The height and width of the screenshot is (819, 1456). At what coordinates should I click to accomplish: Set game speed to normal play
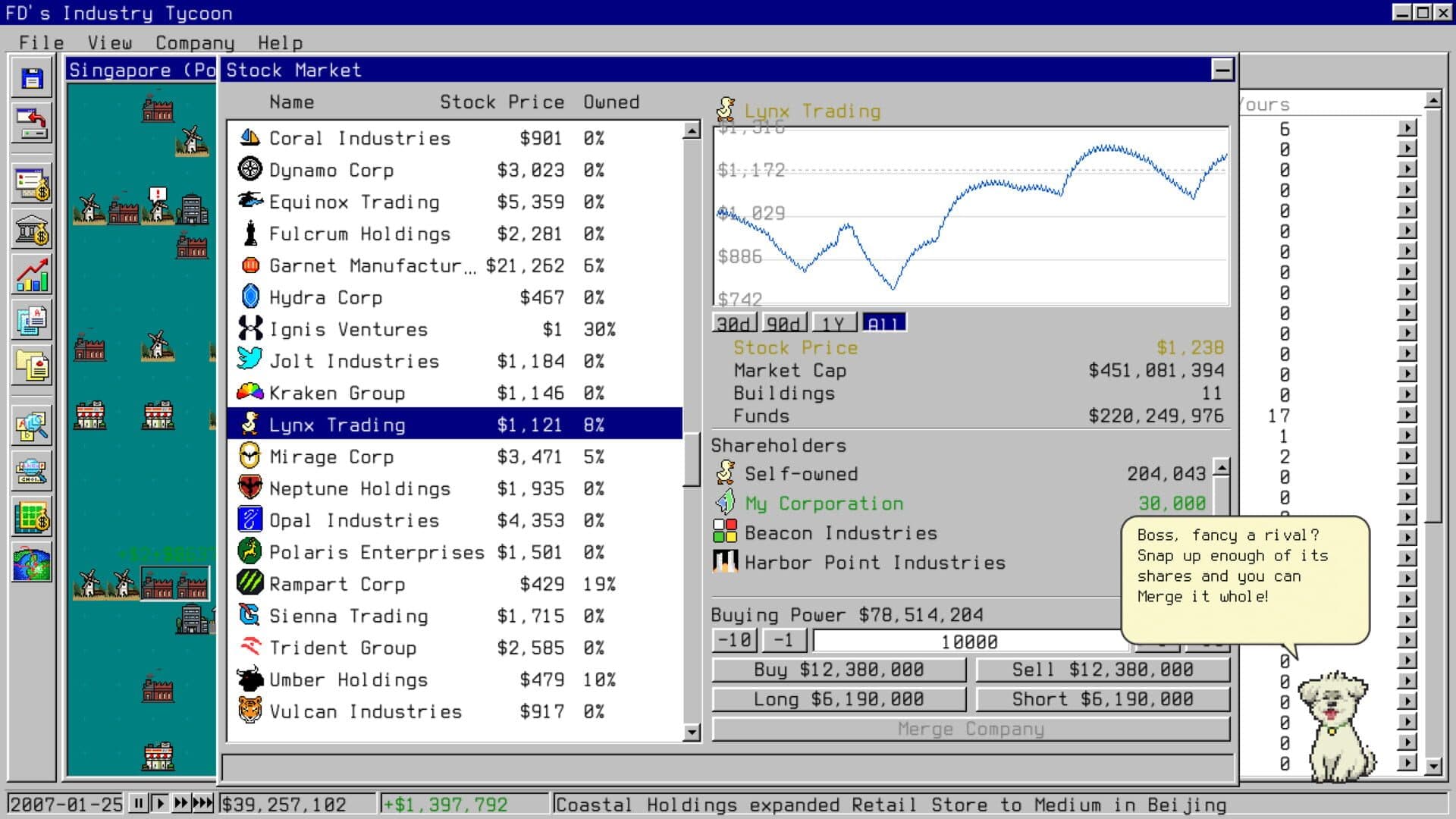tap(159, 803)
